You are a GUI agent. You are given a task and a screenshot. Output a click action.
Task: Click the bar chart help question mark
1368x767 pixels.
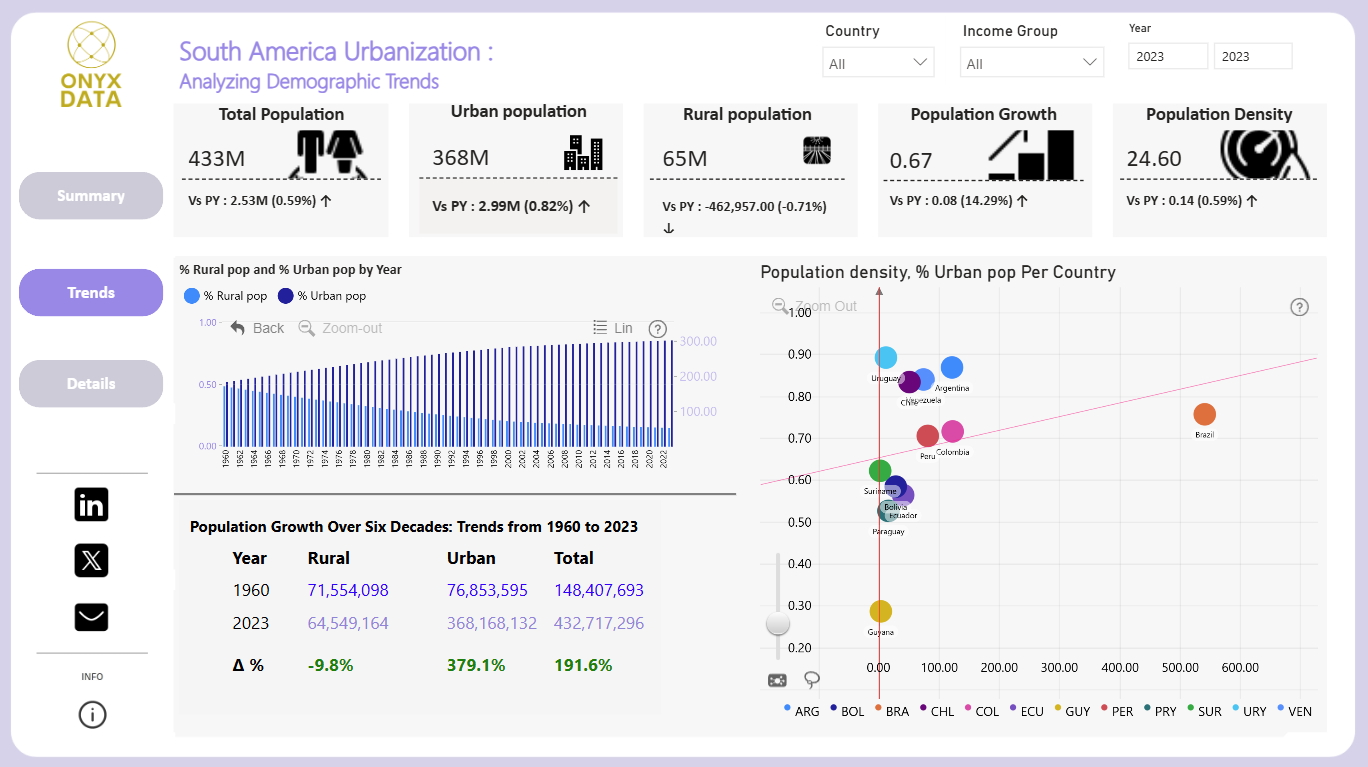coord(657,328)
